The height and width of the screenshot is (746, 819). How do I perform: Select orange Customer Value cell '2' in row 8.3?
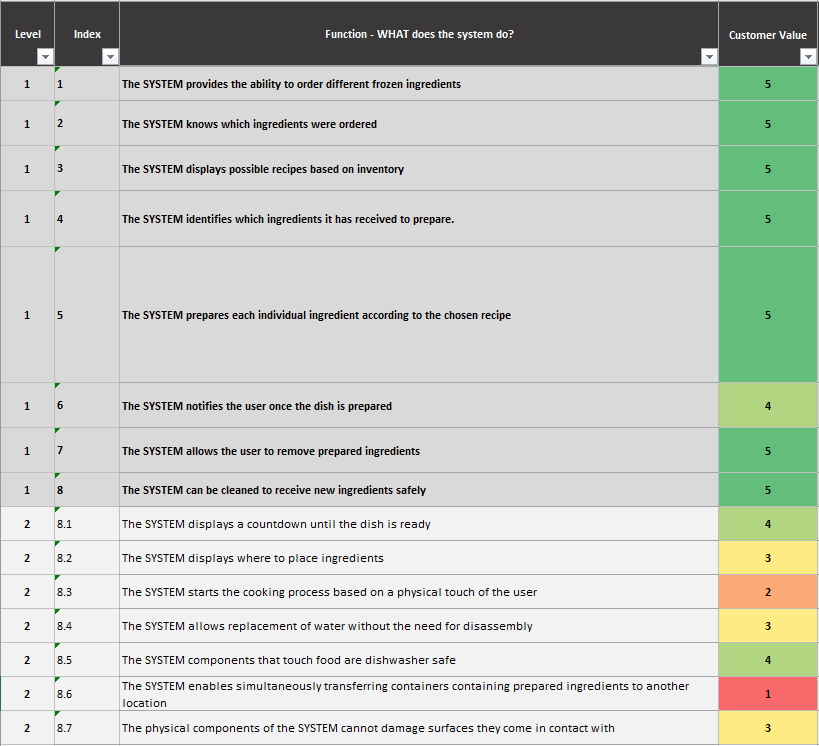pyautogui.click(x=768, y=591)
